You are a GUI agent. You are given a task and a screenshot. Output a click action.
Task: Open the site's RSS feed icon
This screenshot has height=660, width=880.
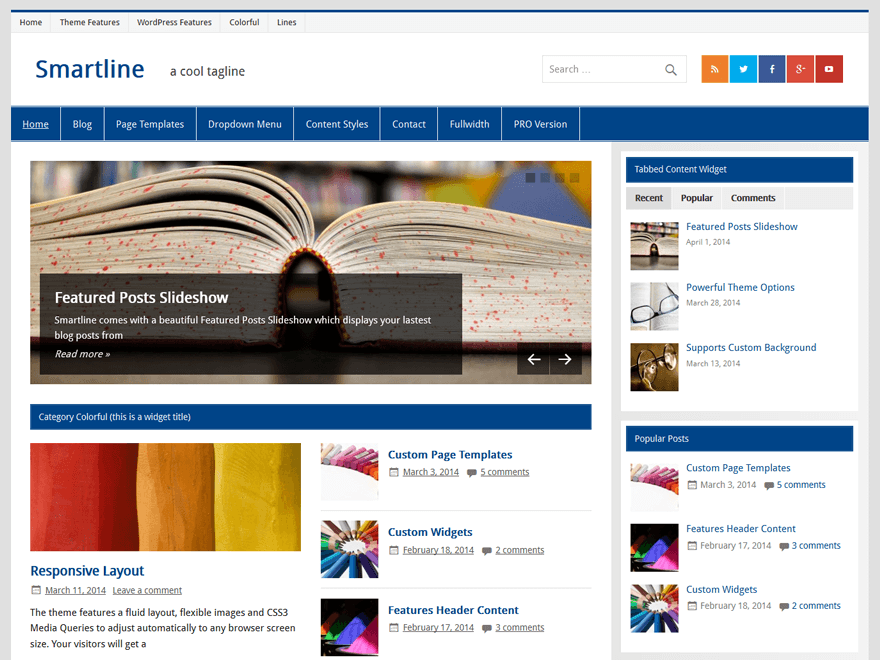[x=714, y=69]
